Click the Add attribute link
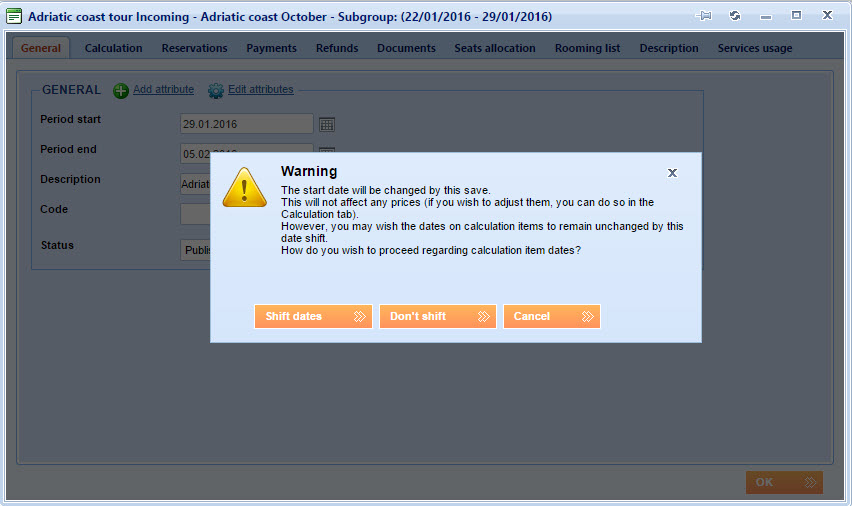852x506 pixels. pos(164,89)
